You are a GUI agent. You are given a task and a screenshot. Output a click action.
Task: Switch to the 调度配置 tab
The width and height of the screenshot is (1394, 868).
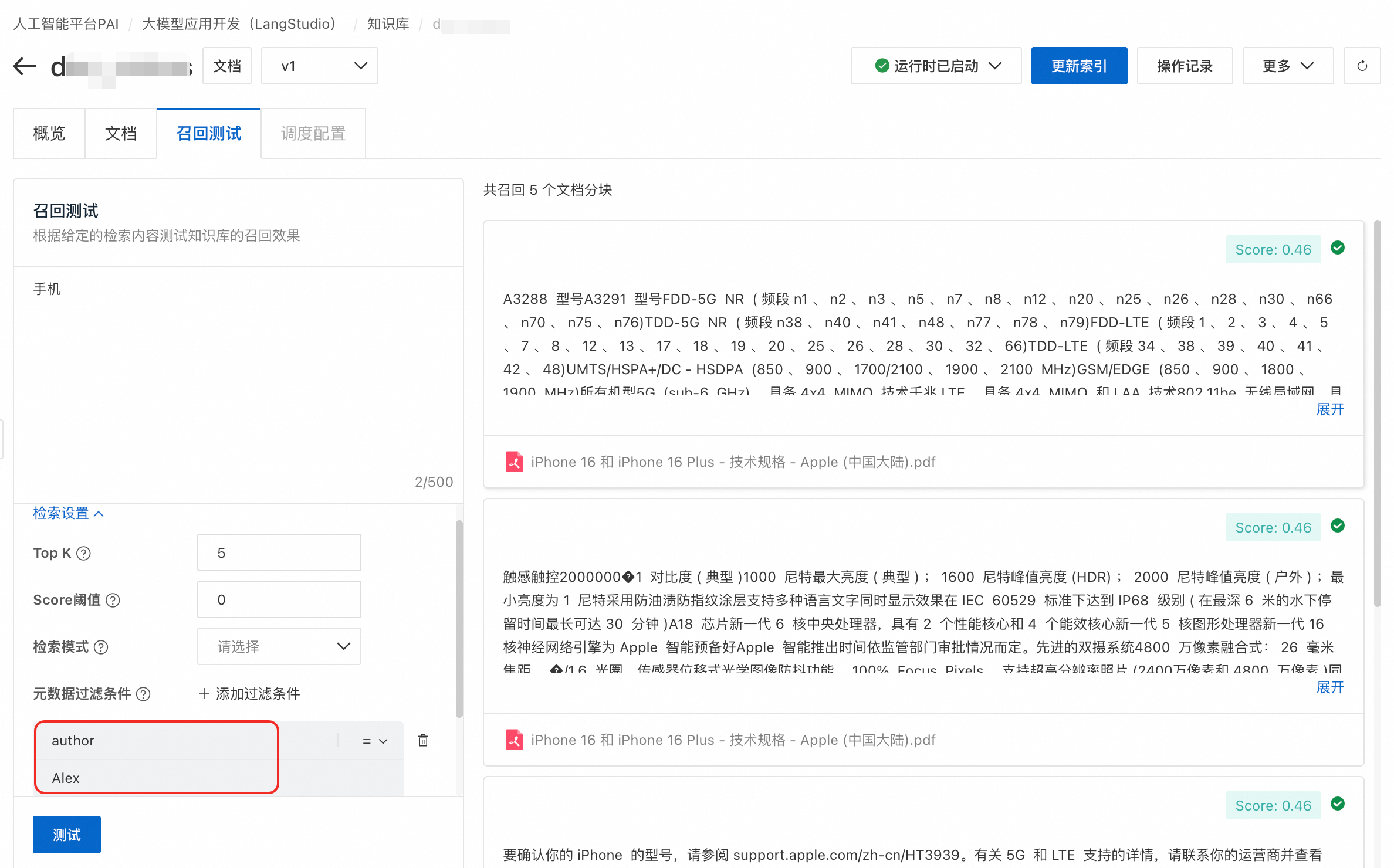coord(313,134)
